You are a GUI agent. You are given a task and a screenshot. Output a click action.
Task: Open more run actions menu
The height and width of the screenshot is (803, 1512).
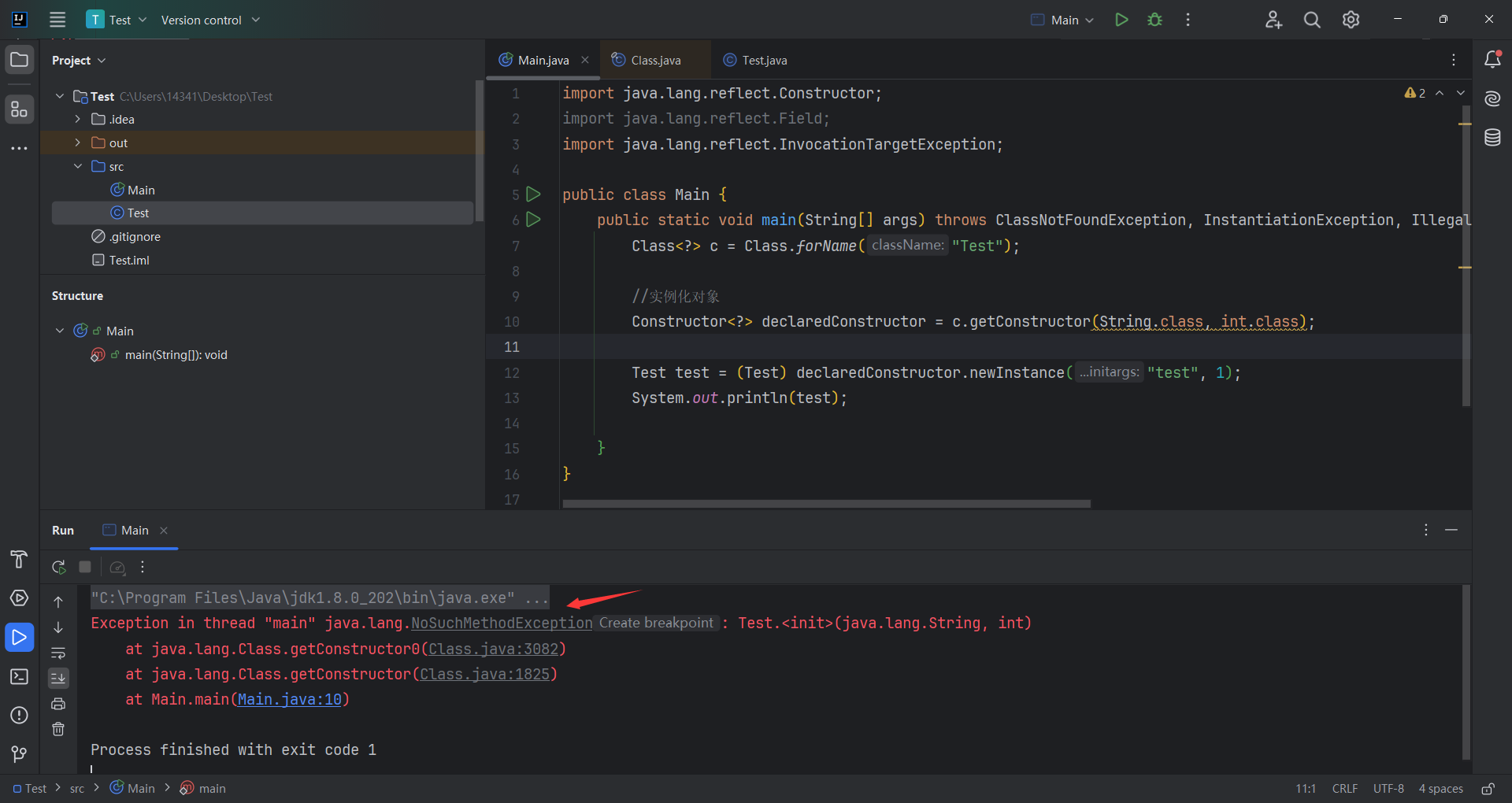point(1188,20)
